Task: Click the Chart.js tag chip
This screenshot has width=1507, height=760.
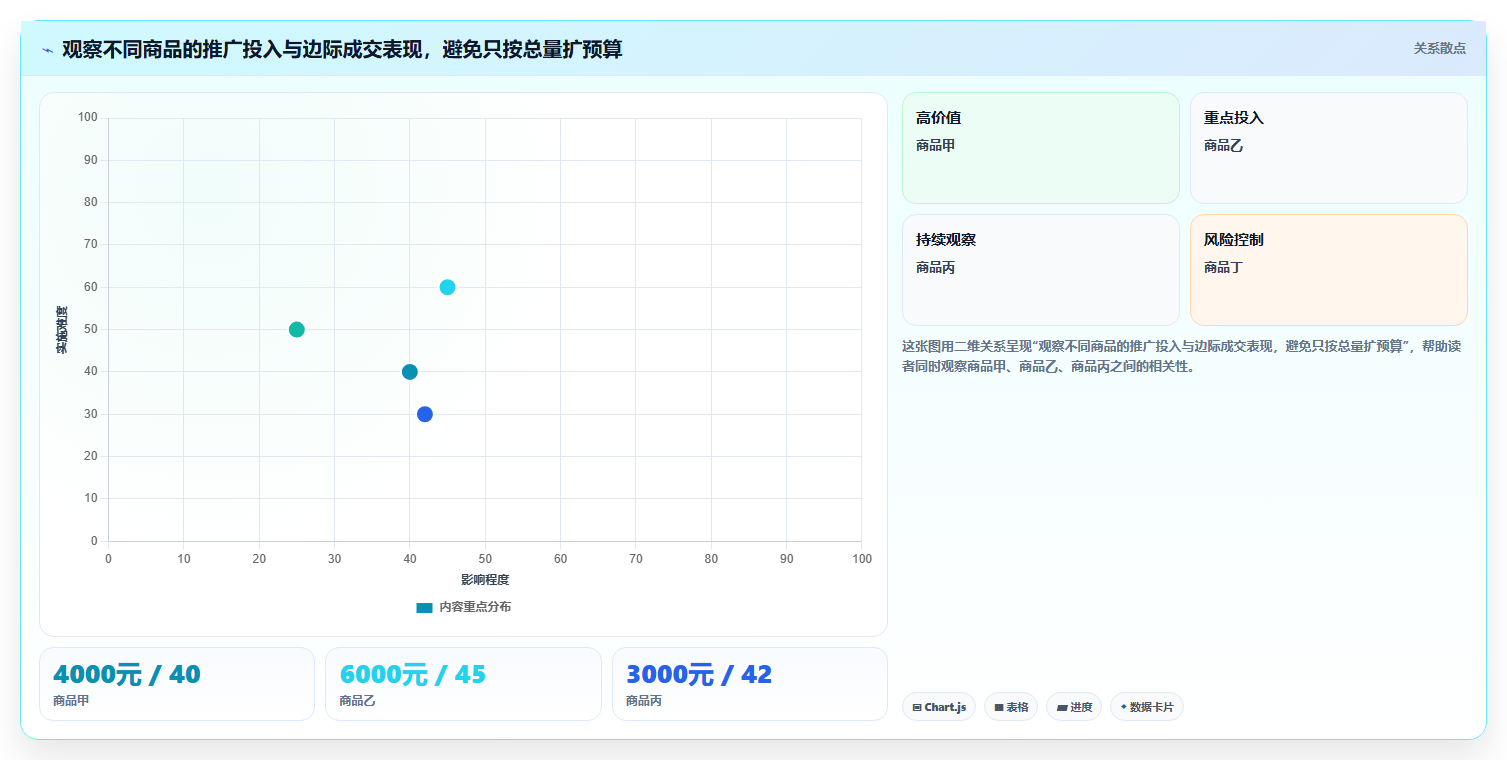Action: [x=939, y=707]
